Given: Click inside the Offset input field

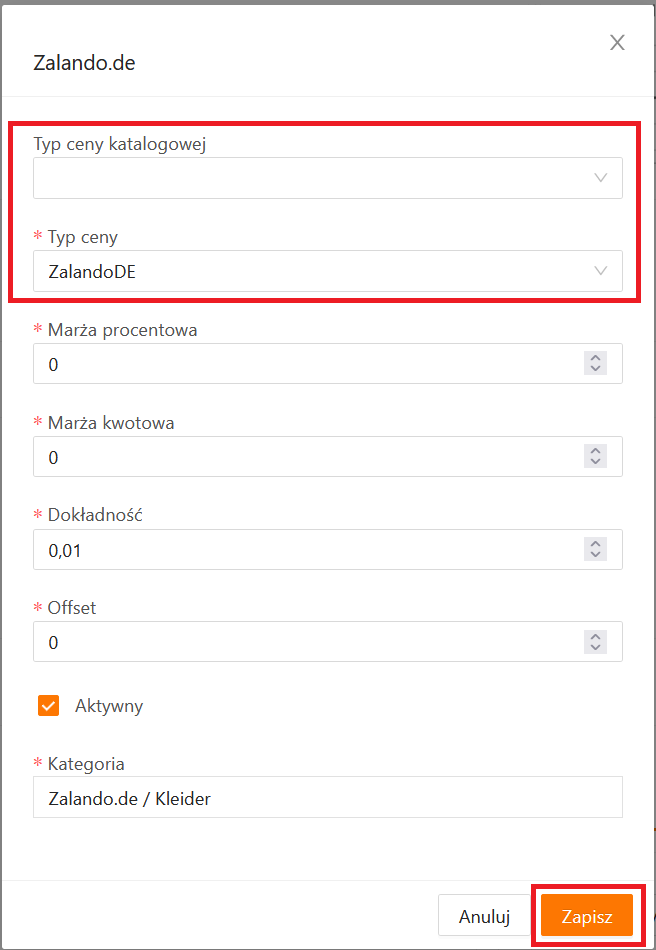Looking at the screenshot, I should click(300, 642).
